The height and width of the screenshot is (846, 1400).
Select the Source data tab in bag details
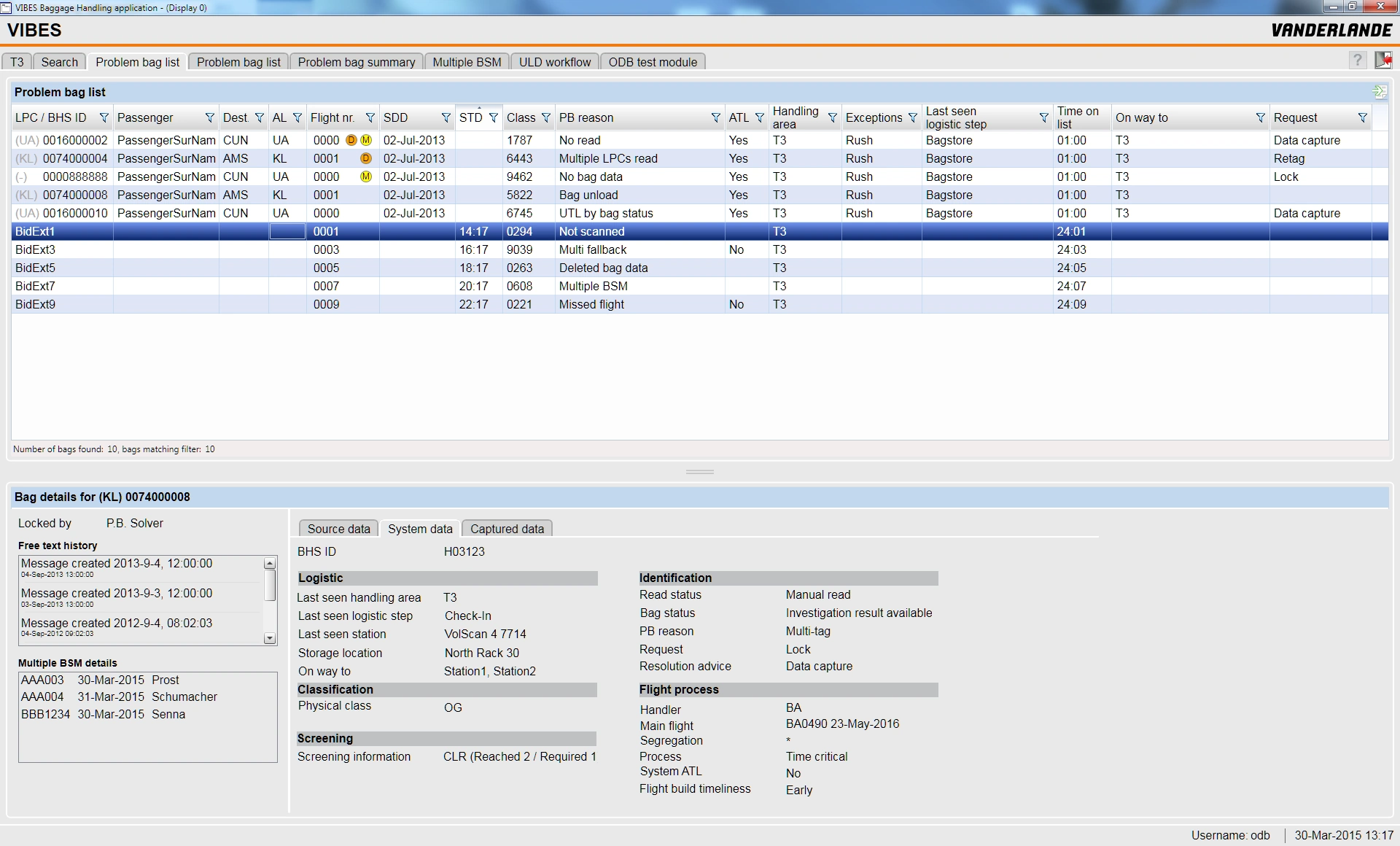(339, 529)
